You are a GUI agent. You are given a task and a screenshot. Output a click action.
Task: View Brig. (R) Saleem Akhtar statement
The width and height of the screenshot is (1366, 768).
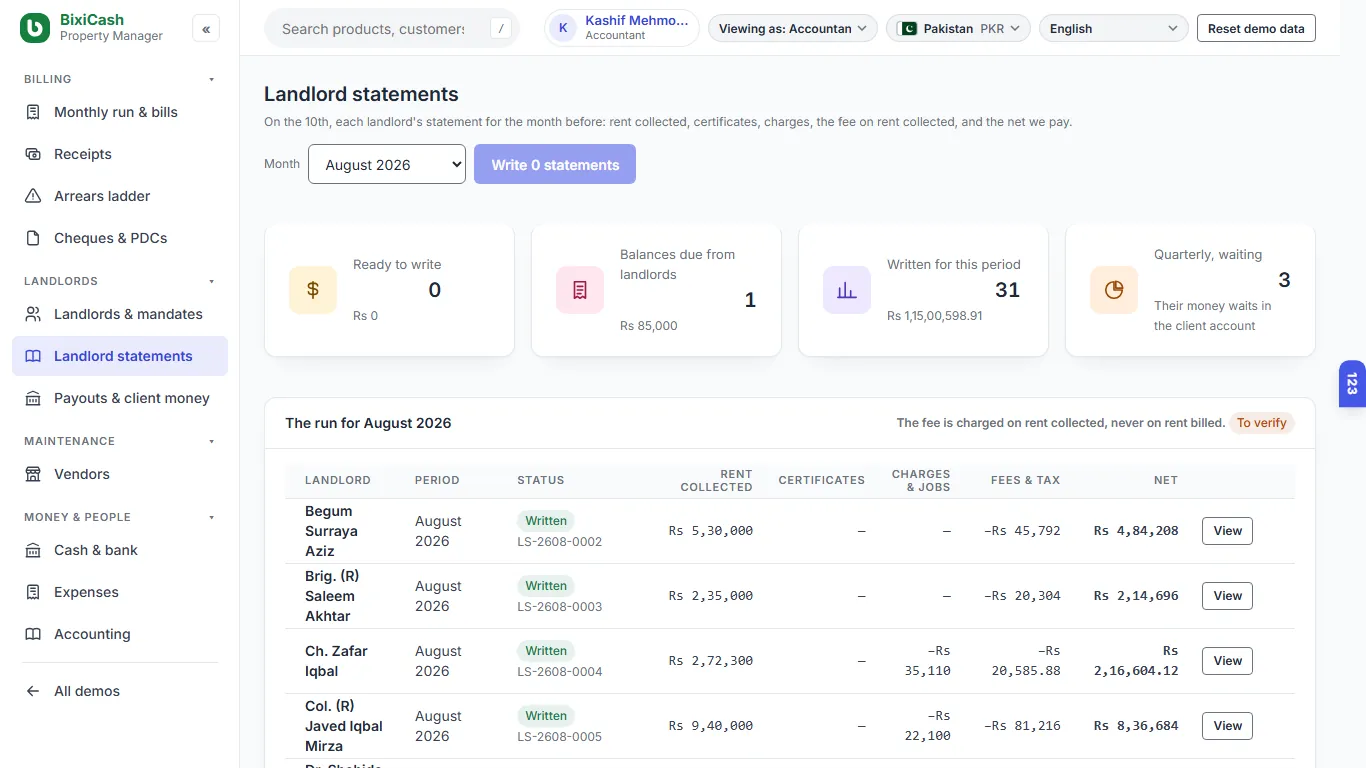[x=1227, y=596]
